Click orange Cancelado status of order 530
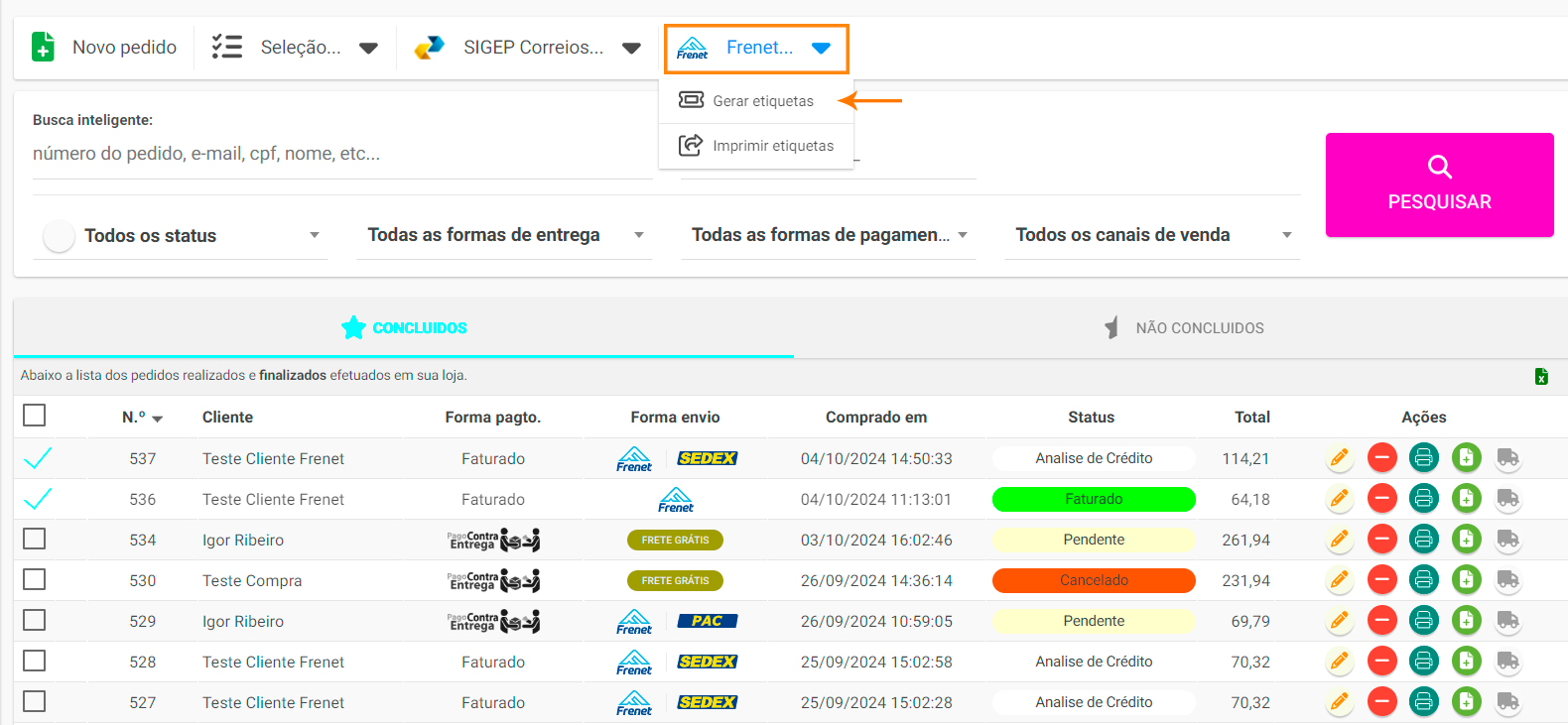The image size is (1568, 725). point(1094,580)
